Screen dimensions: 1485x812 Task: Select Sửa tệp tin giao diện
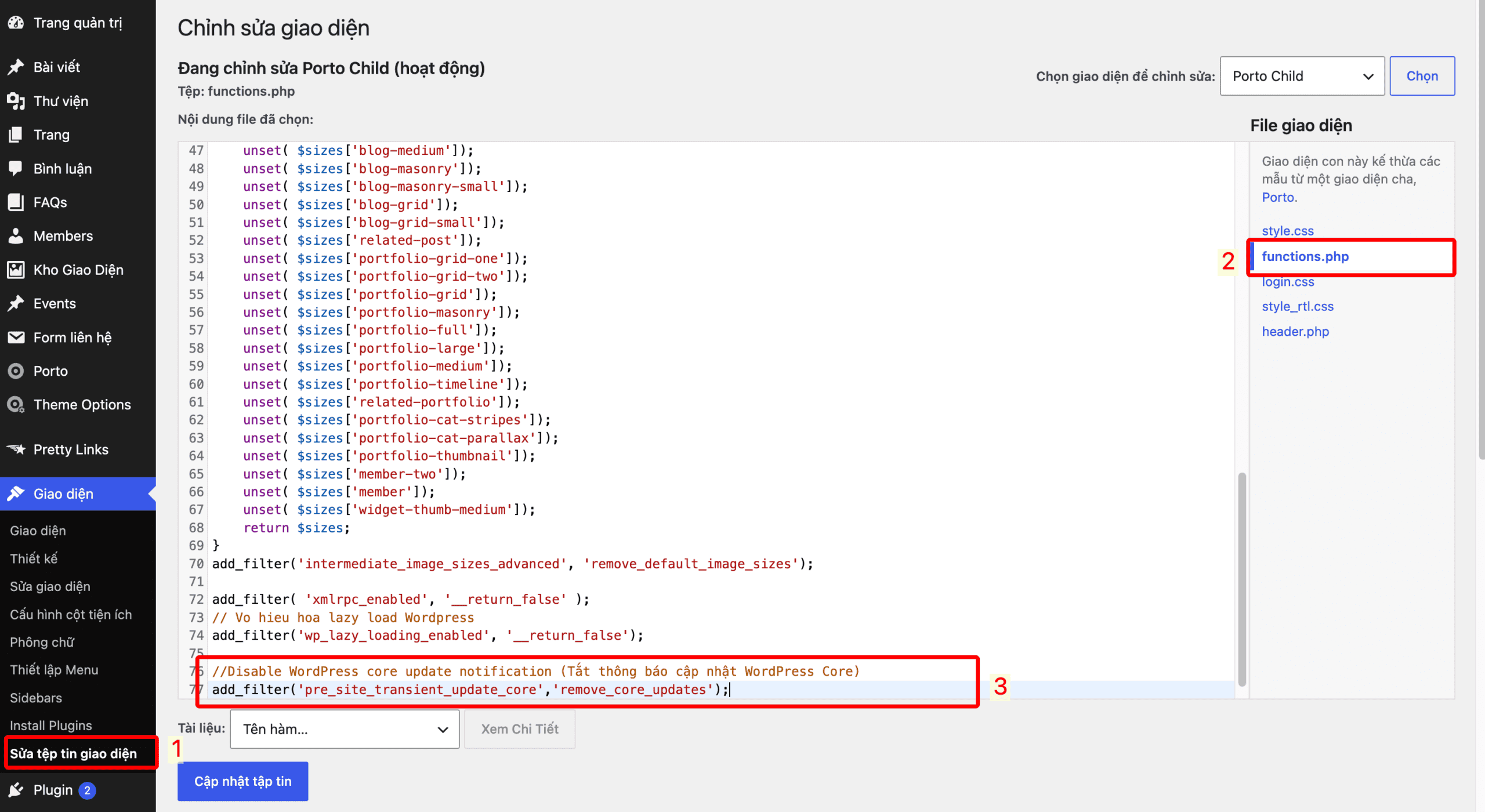[74, 753]
